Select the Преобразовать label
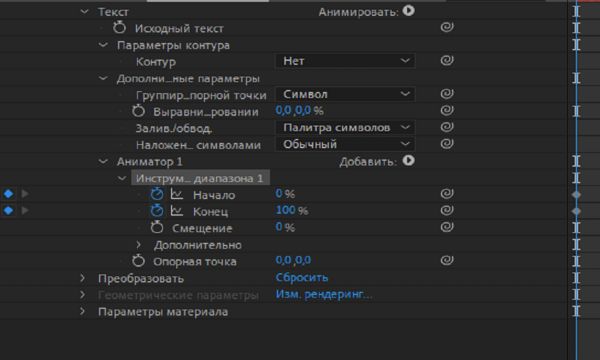The width and height of the screenshot is (600, 360). (141, 279)
